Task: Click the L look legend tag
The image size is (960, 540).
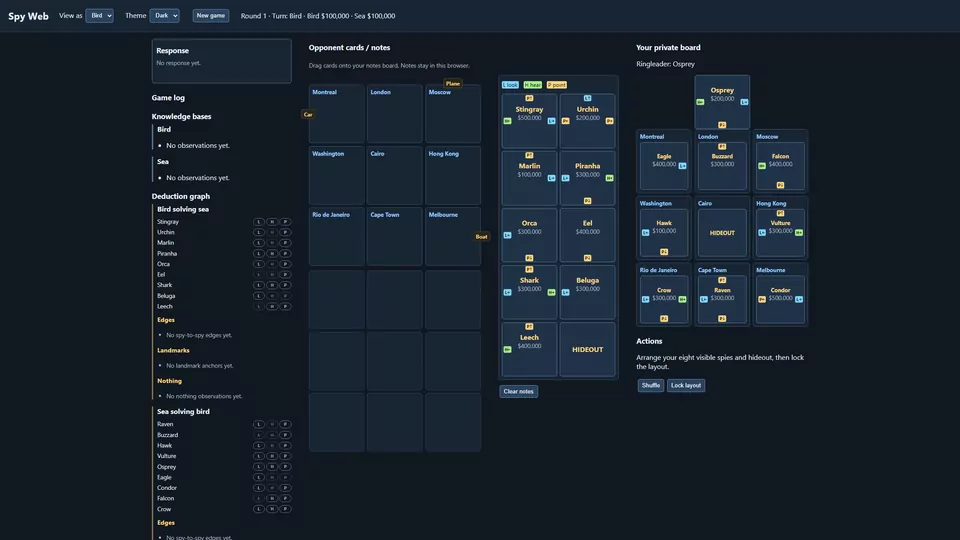Action: (510, 85)
